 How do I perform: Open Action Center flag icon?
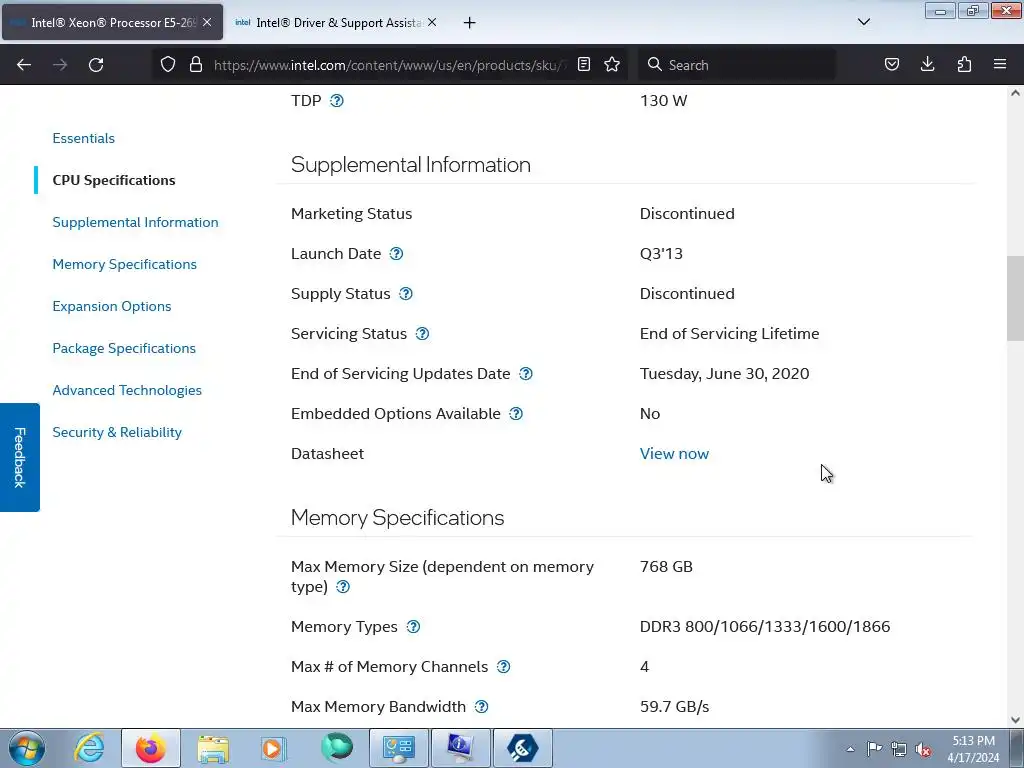(874, 749)
